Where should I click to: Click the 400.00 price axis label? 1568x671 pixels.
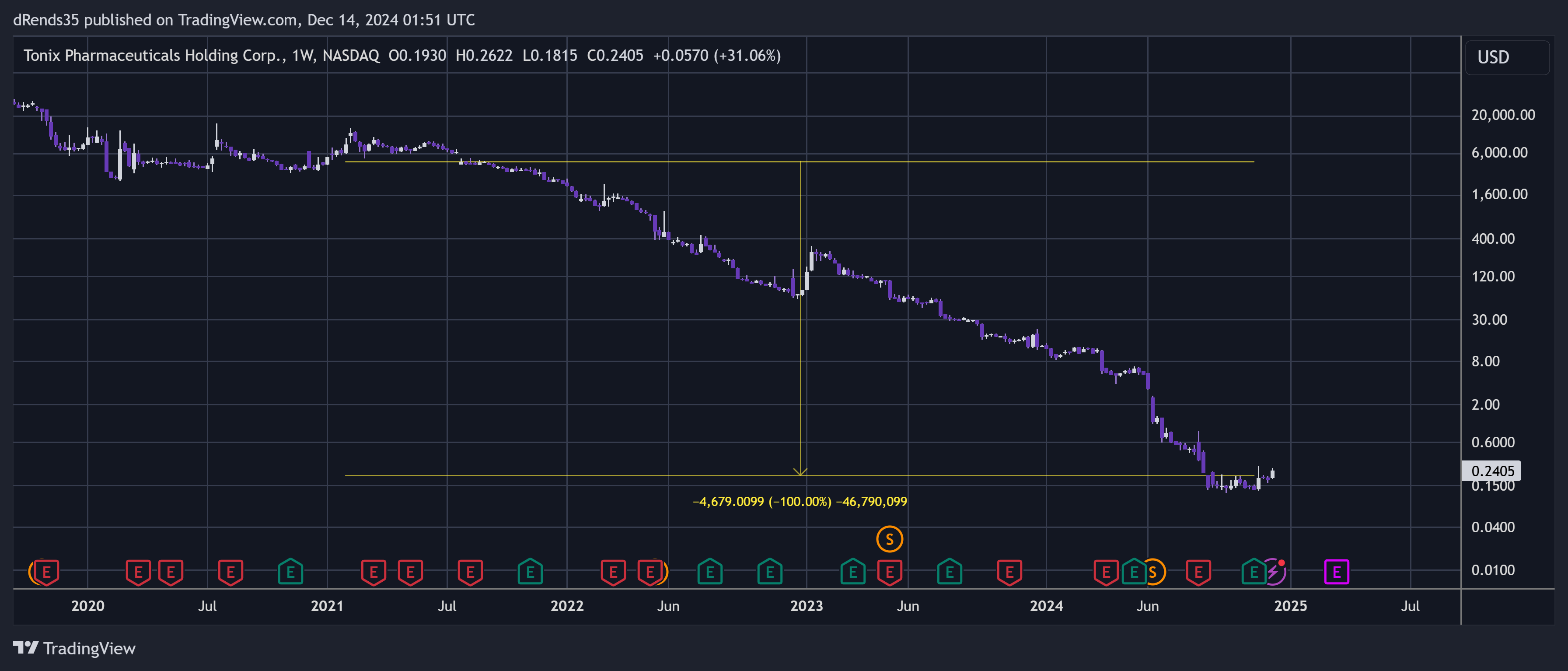(1493, 239)
